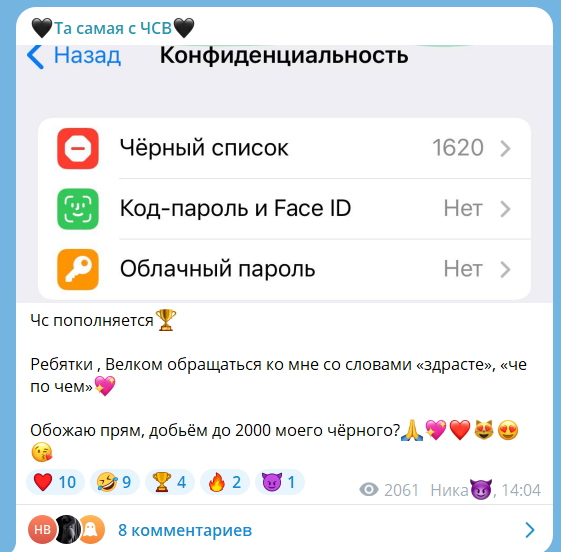Screen dimensions: 561x552
Task: Open the chevron in Код-пароль и Face ID row
Action: click(505, 209)
